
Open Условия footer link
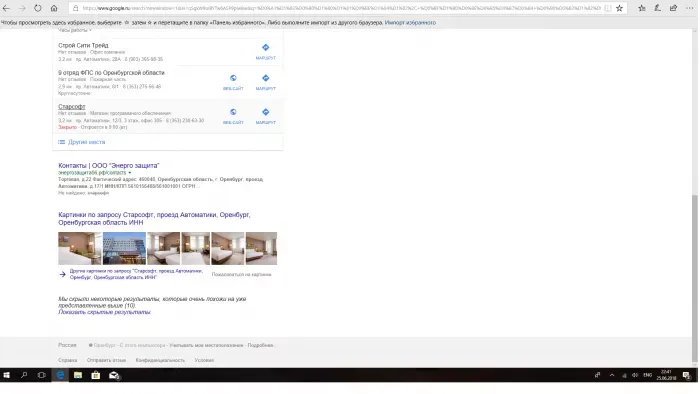(x=204, y=360)
